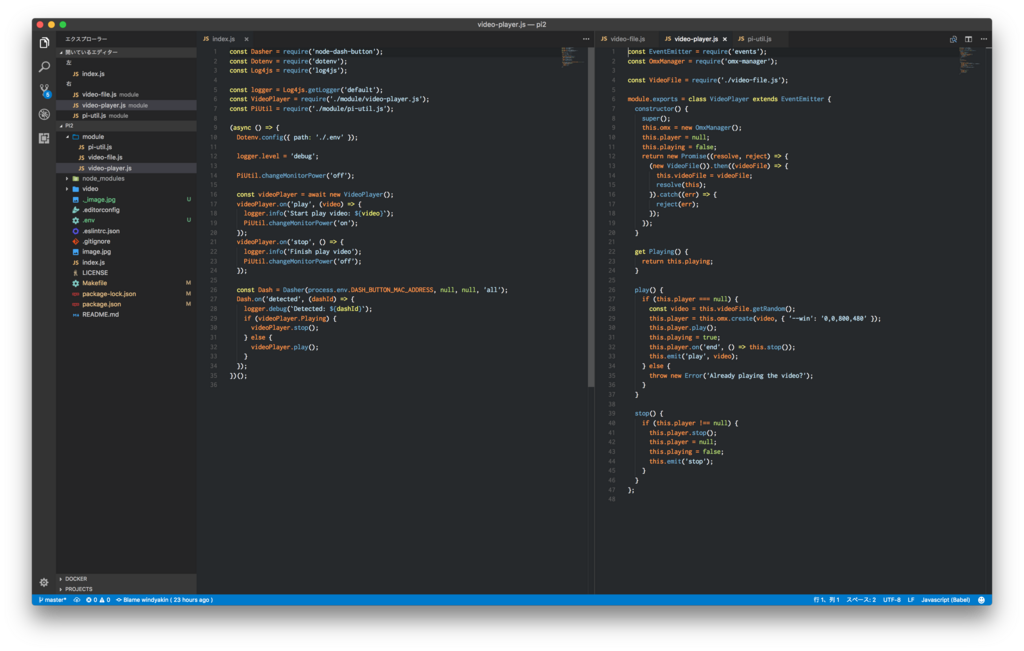Click the feedback smiley in status bar
The width and height of the screenshot is (1024, 651).
point(981,599)
